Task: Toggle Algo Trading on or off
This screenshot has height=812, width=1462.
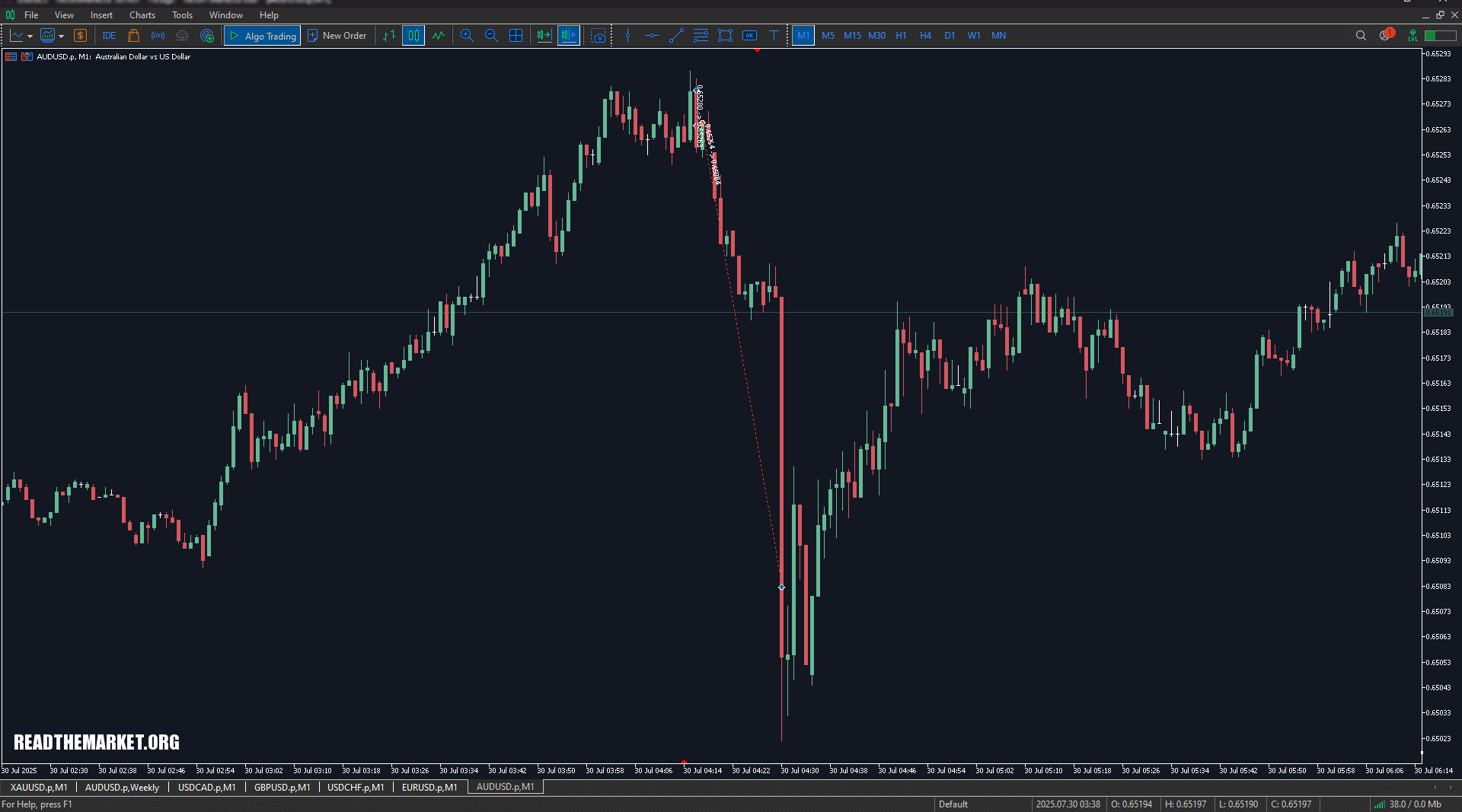Action: (x=263, y=36)
